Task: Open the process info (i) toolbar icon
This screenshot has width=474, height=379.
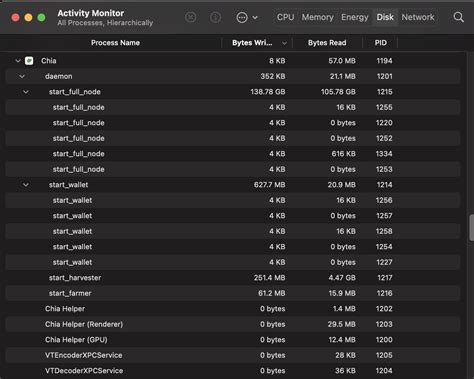Action: pyautogui.click(x=215, y=17)
